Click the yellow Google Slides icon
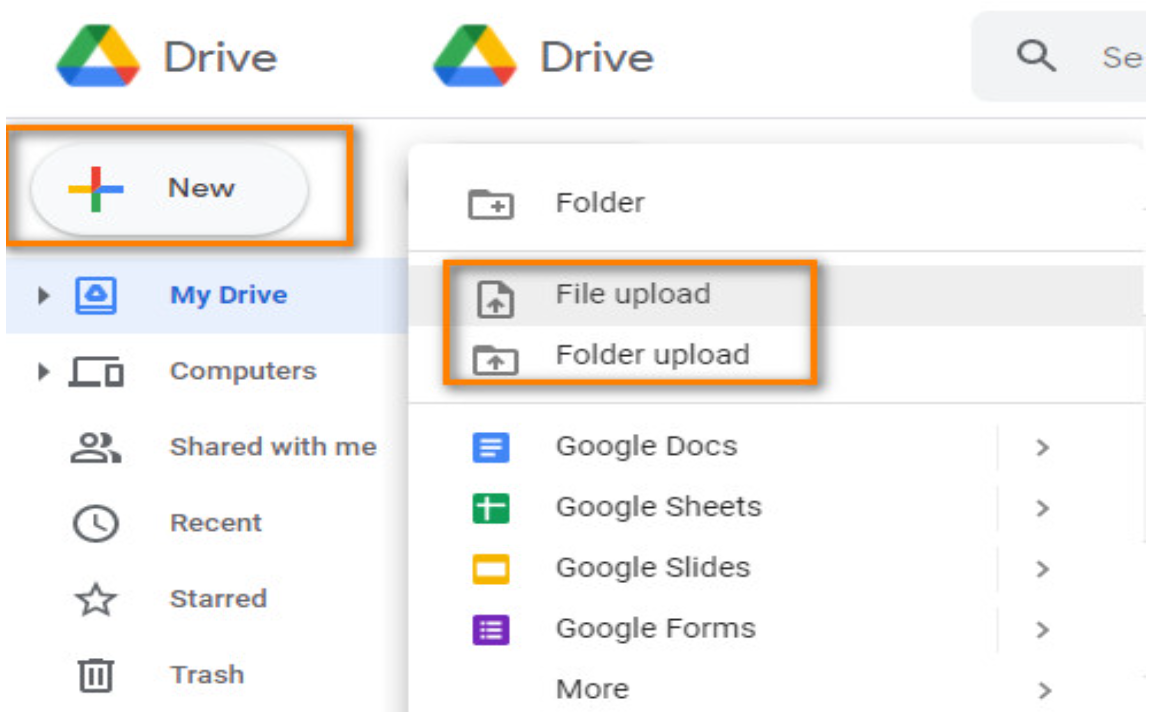1150x712 pixels. (x=491, y=569)
